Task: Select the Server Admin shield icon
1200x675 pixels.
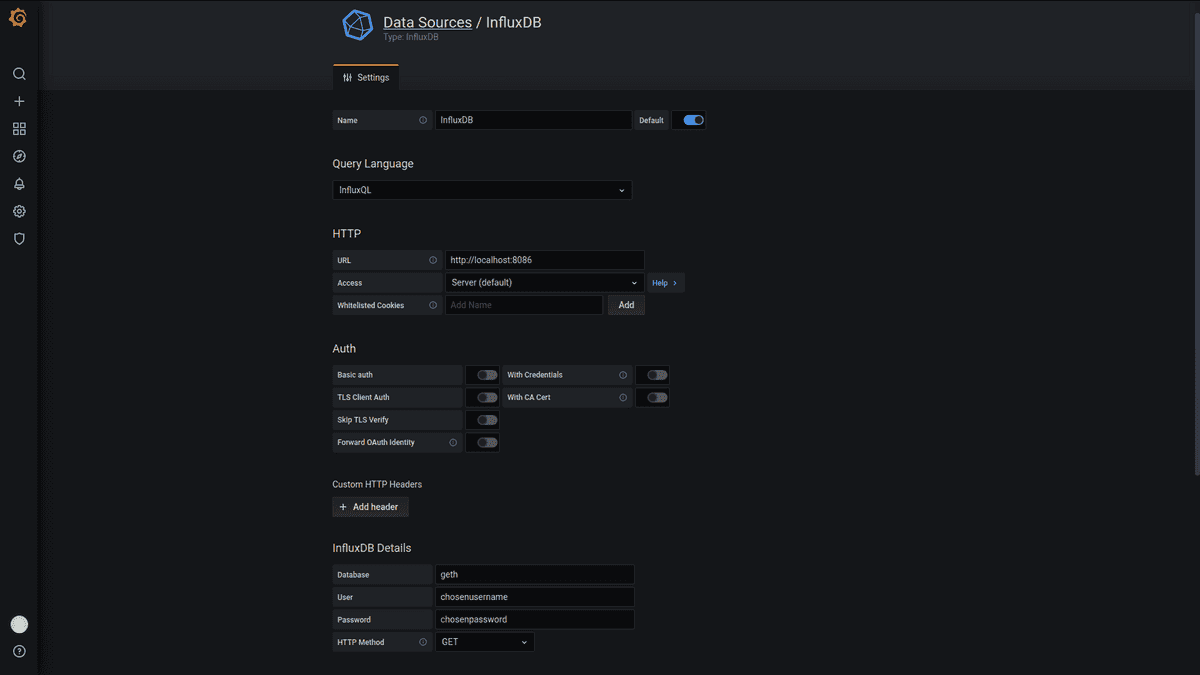Action: [x=18, y=238]
